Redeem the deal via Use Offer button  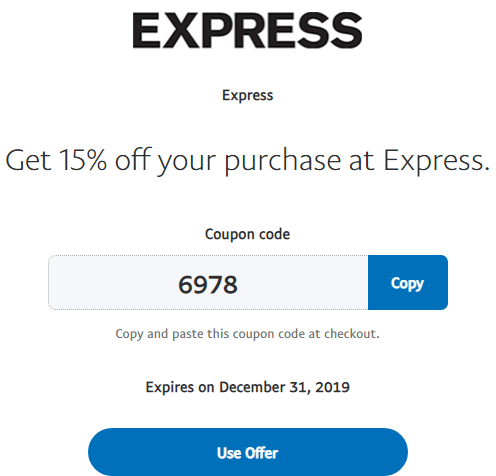click(248, 452)
